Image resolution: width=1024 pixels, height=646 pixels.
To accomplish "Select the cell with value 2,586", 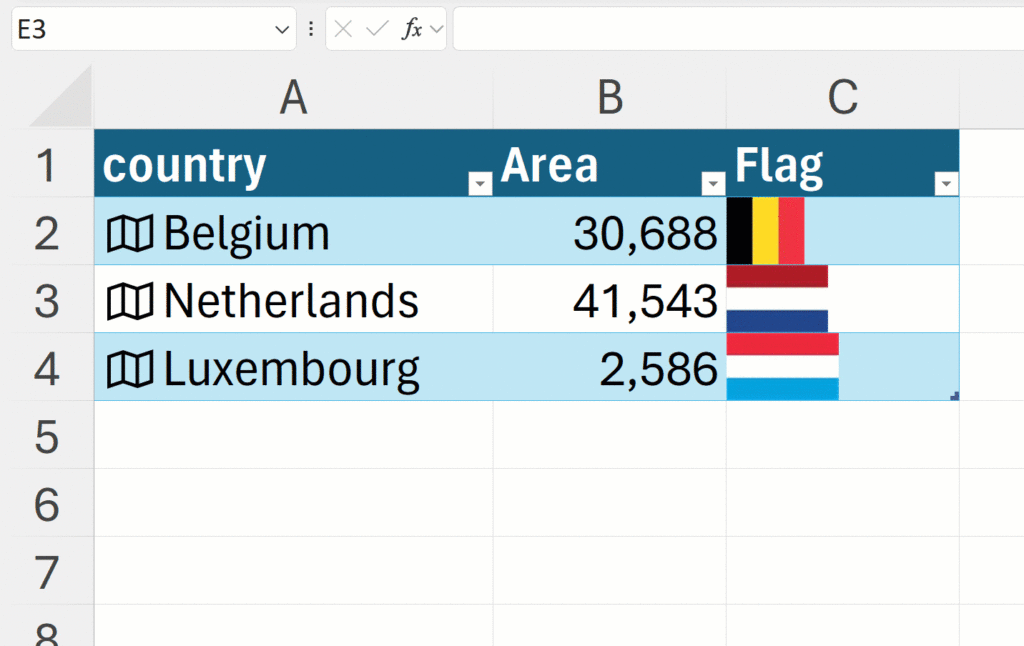I will (x=609, y=367).
